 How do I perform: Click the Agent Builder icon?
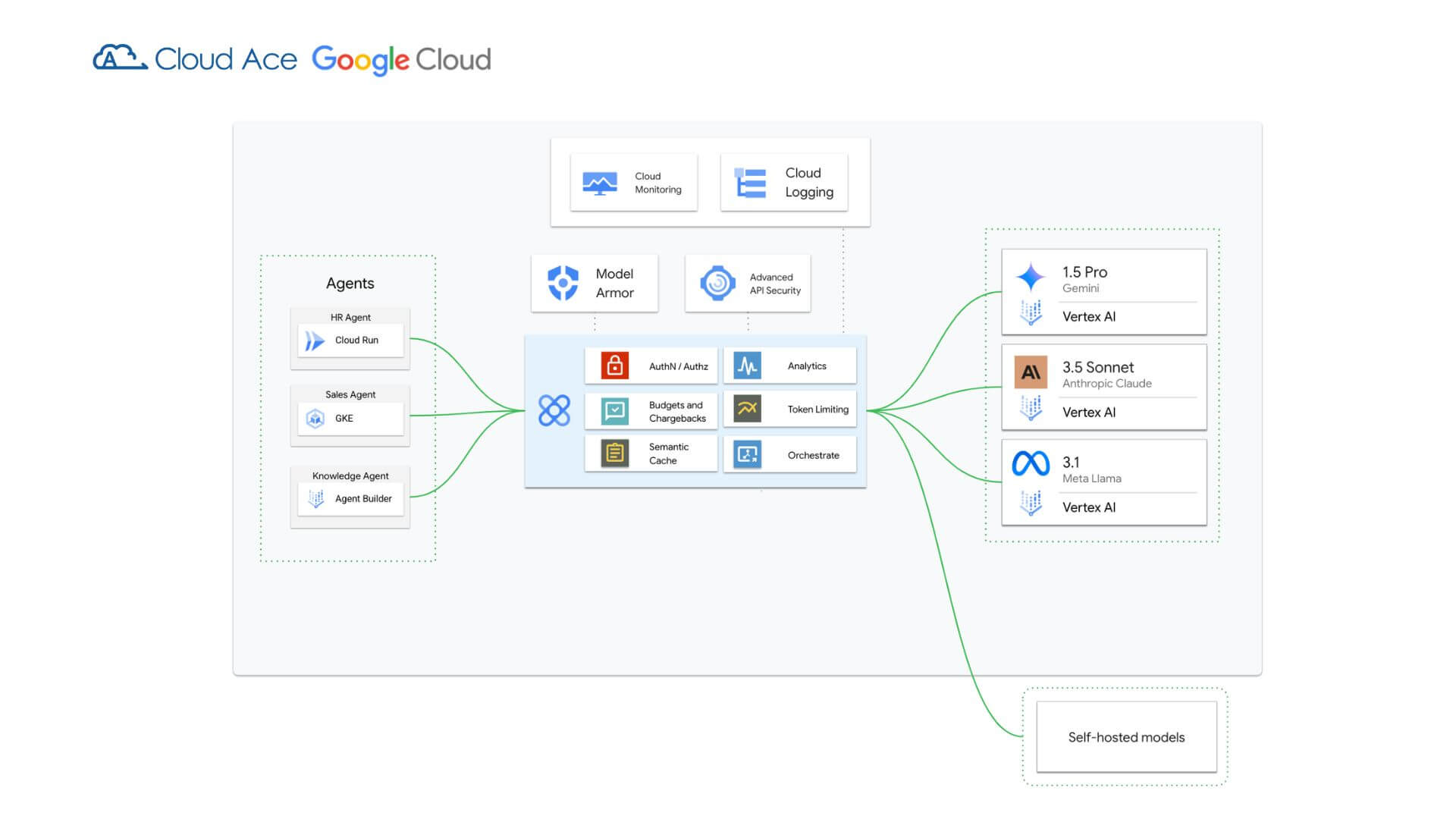316,498
